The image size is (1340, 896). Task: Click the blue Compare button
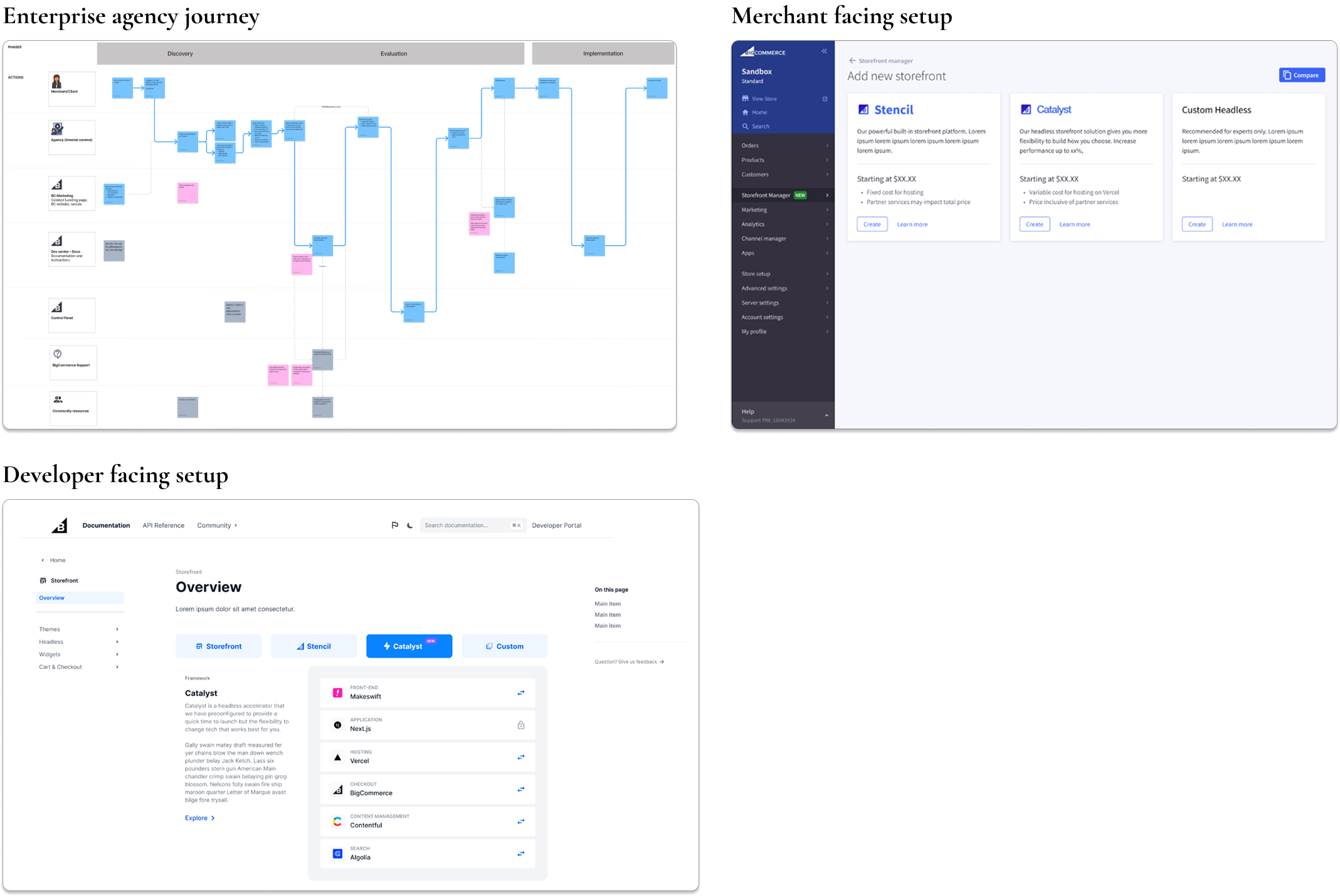point(1302,75)
